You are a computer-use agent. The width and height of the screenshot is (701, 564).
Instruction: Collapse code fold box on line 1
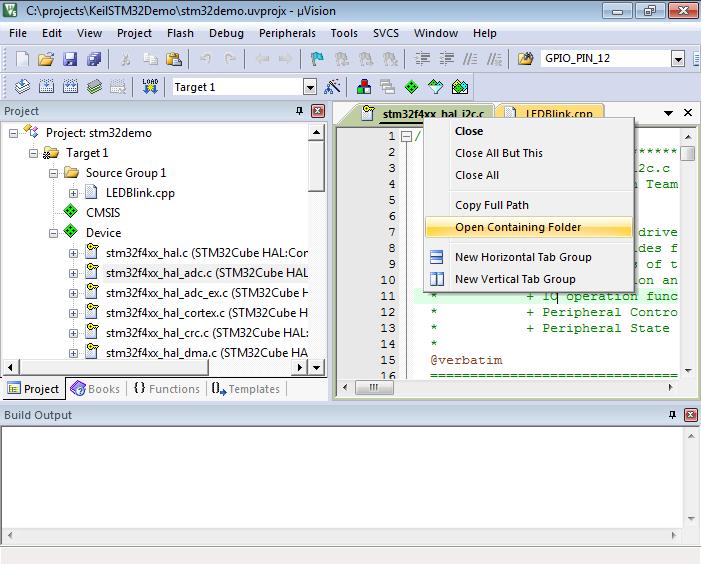[407, 136]
